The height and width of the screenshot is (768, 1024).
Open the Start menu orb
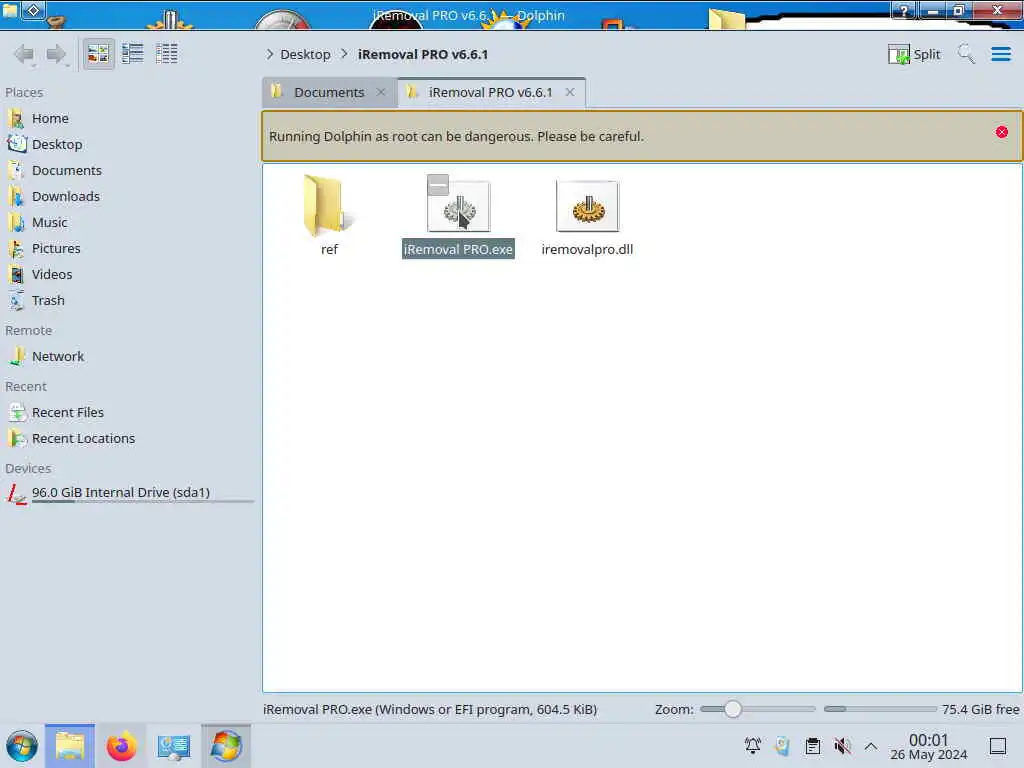[x=22, y=746]
